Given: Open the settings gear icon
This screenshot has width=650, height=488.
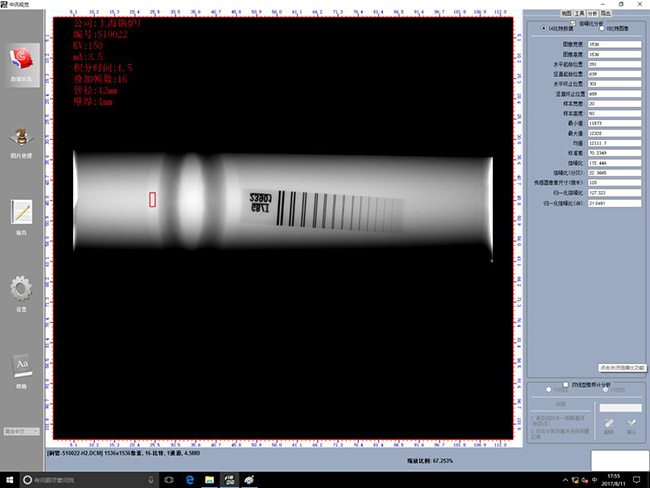Looking at the screenshot, I should (x=22, y=291).
